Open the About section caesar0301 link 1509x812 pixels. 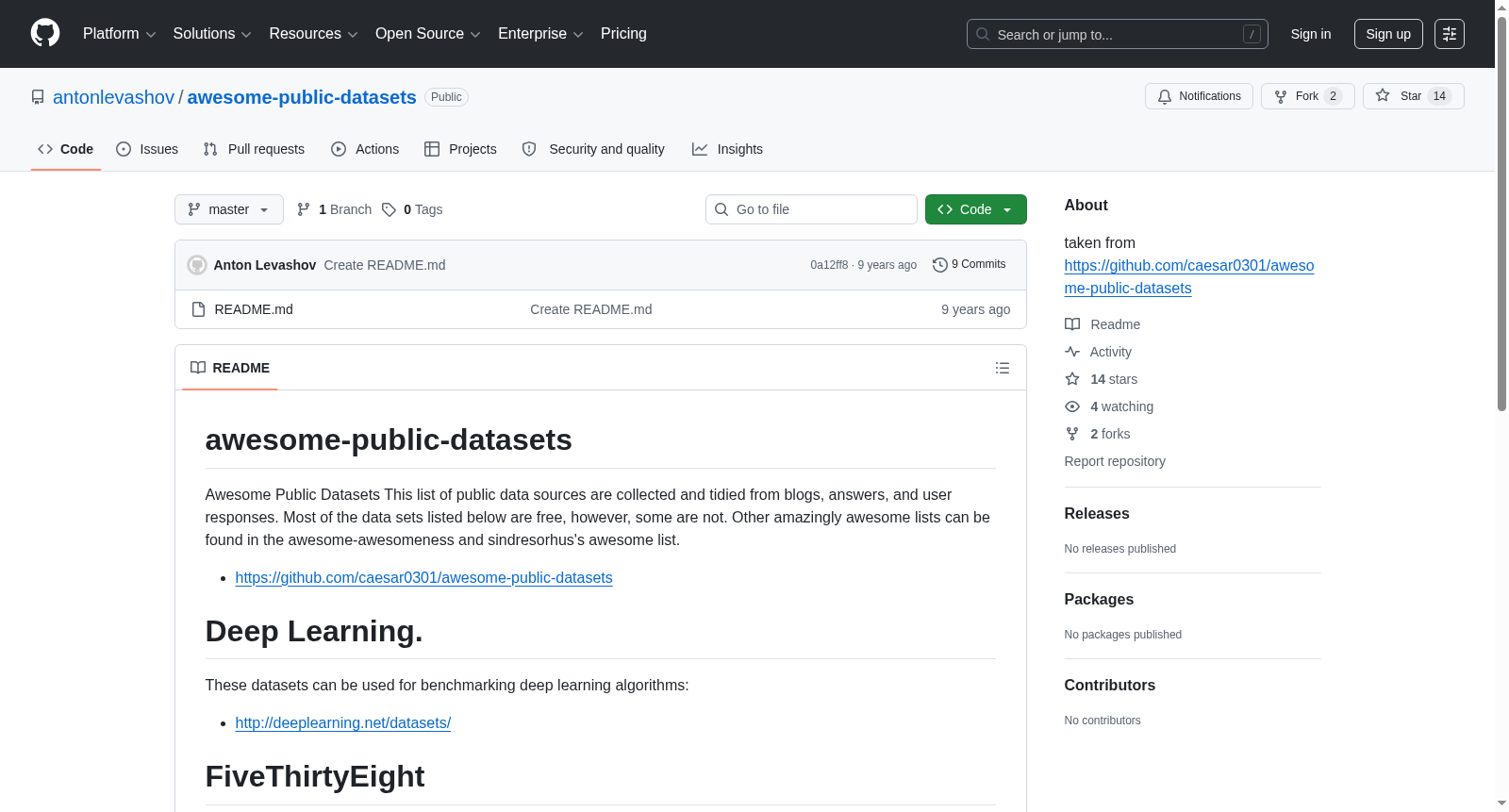[x=1189, y=277]
